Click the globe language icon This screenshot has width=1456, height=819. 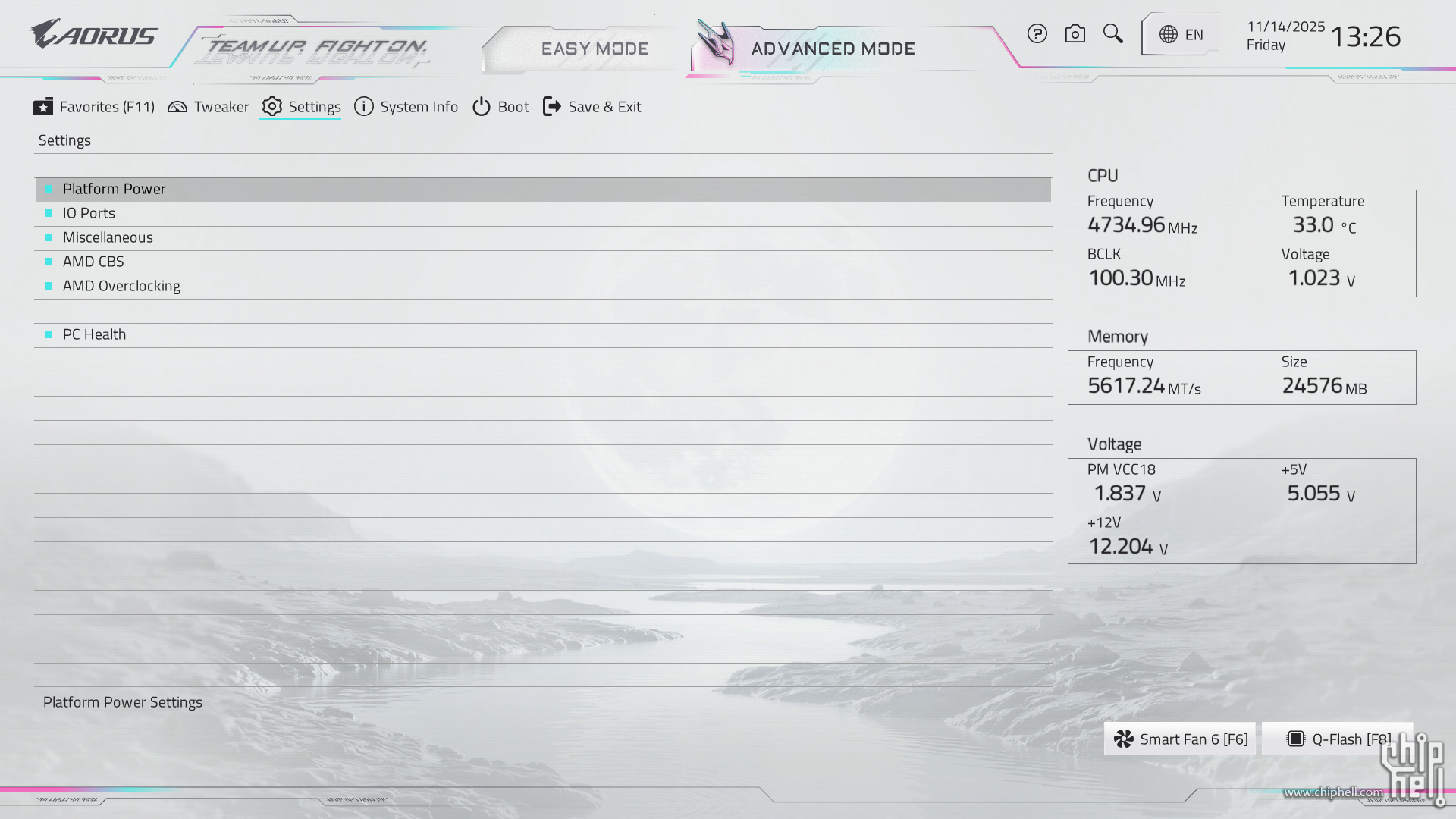pyautogui.click(x=1169, y=35)
